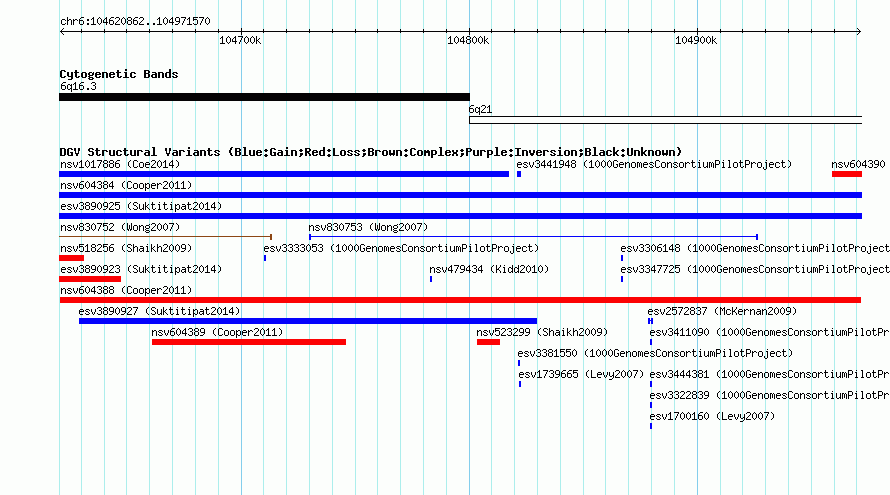Viewport: 890px width, 495px height.
Task: Click the nsv1017886 (Coe2014) variant label
Action: coord(120,164)
